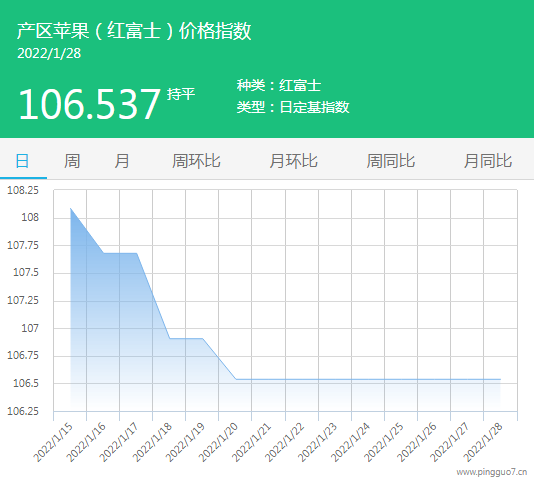Switch to the 周 weekly tab
Viewport: 534px width, 484px height.
coord(72,161)
